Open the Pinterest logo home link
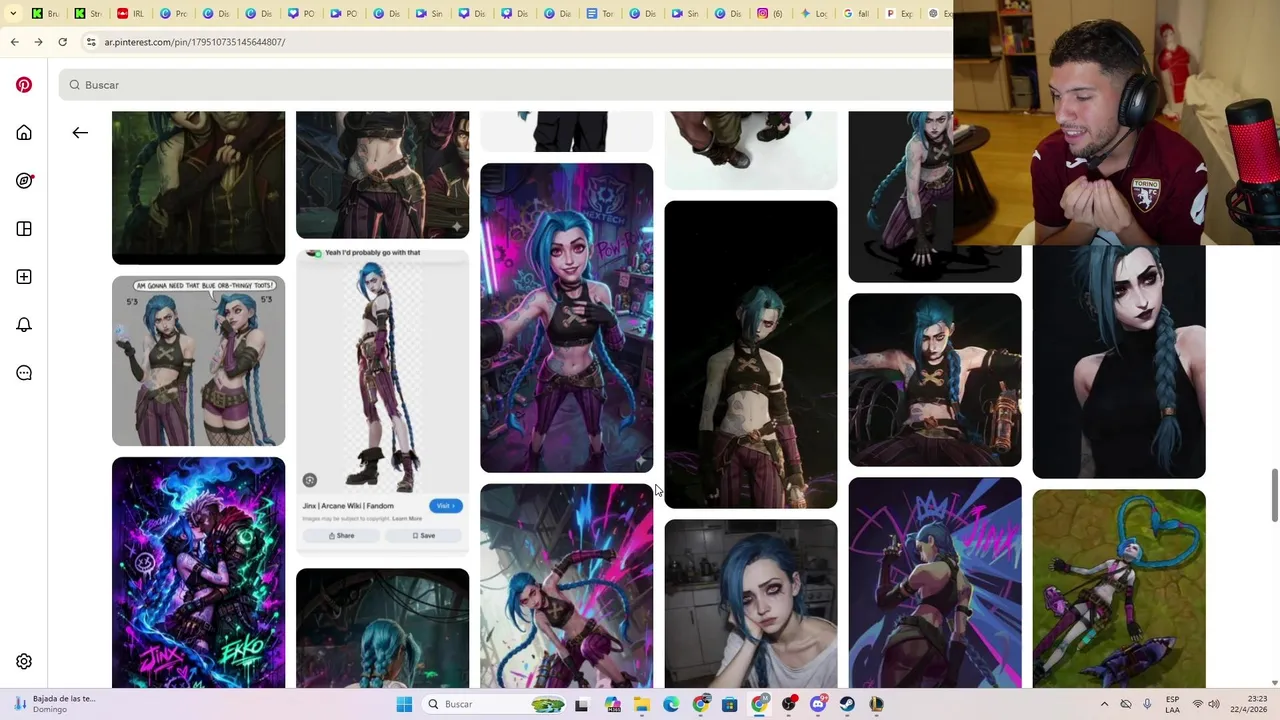The width and height of the screenshot is (1280, 720). 24,85
